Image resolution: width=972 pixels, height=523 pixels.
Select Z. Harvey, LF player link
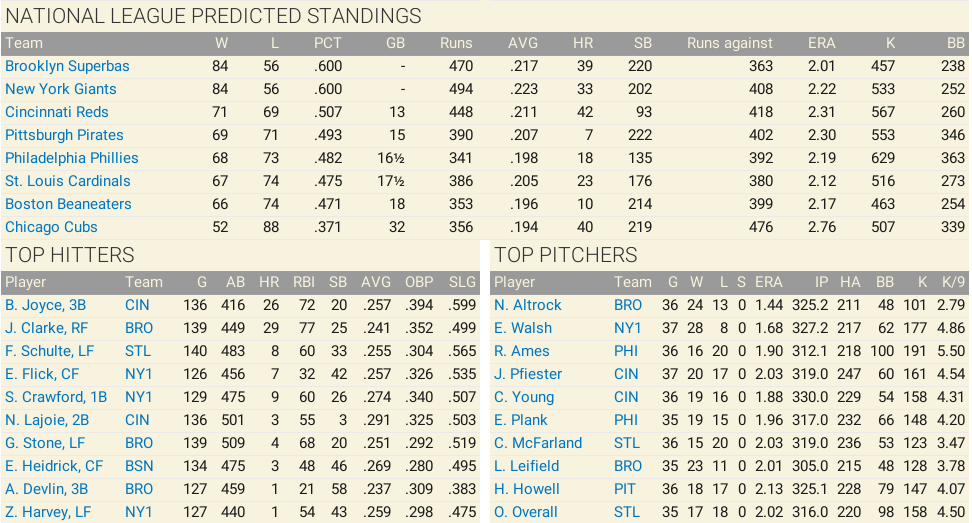pos(48,512)
